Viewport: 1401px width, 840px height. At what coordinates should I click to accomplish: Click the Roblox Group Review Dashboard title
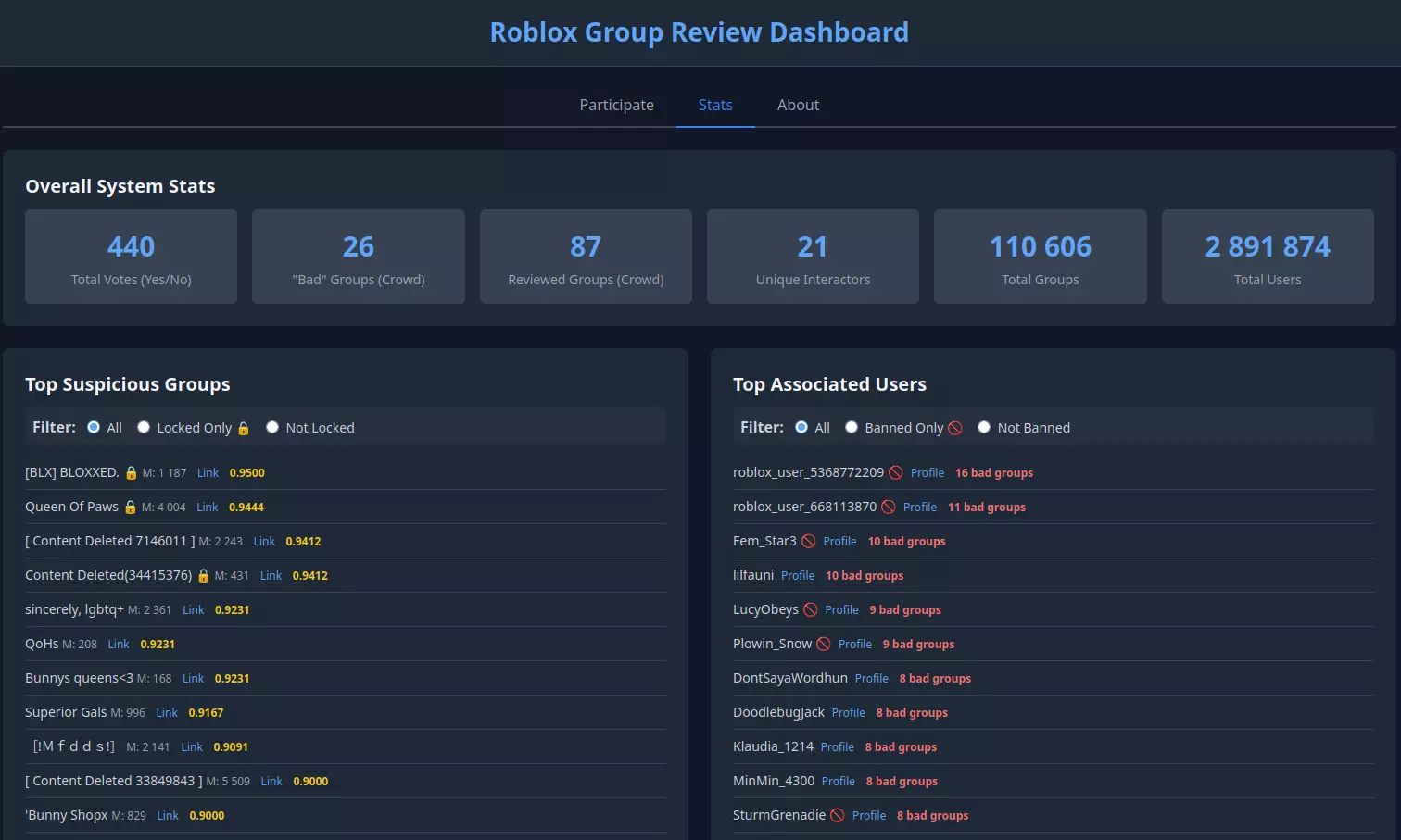point(700,32)
